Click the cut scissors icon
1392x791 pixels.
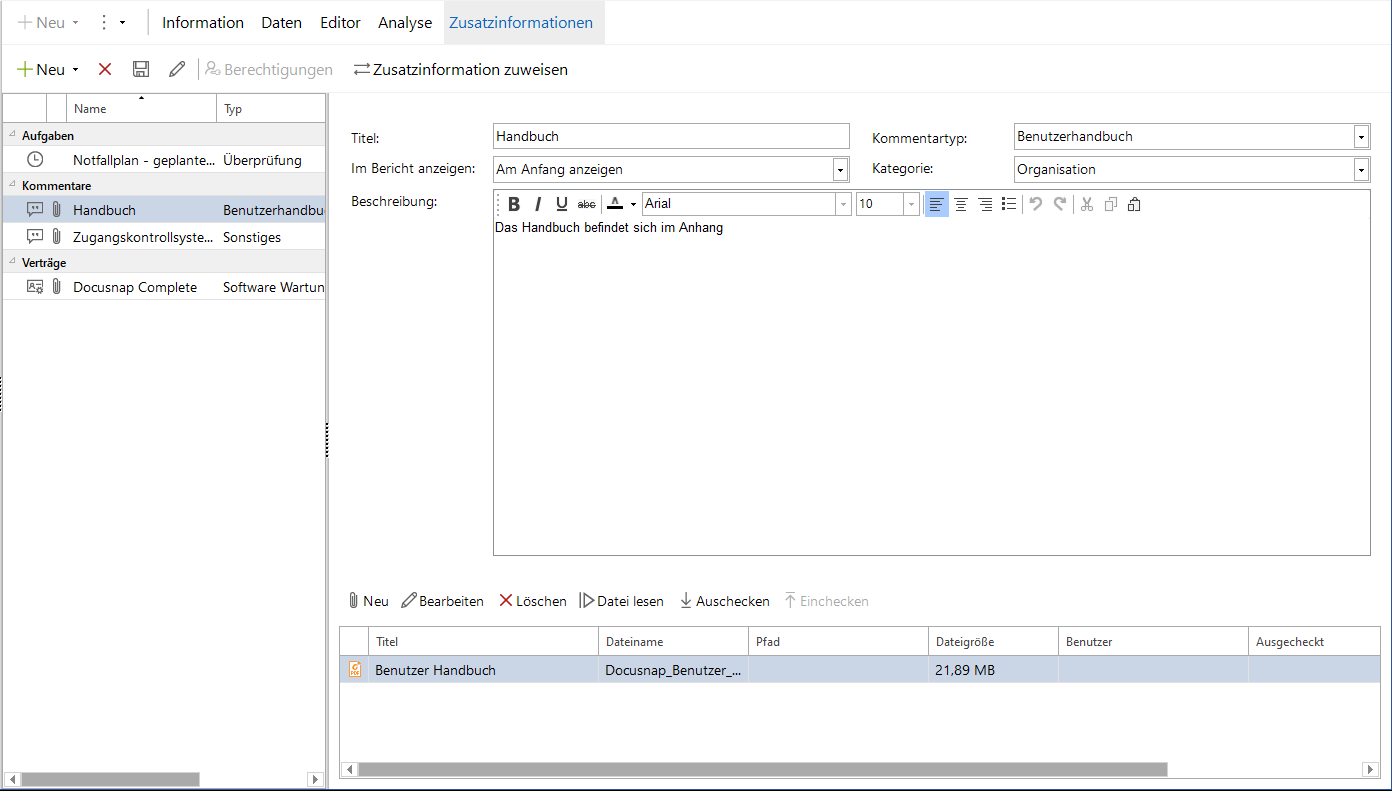pyautogui.click(x=1087, y=204)
